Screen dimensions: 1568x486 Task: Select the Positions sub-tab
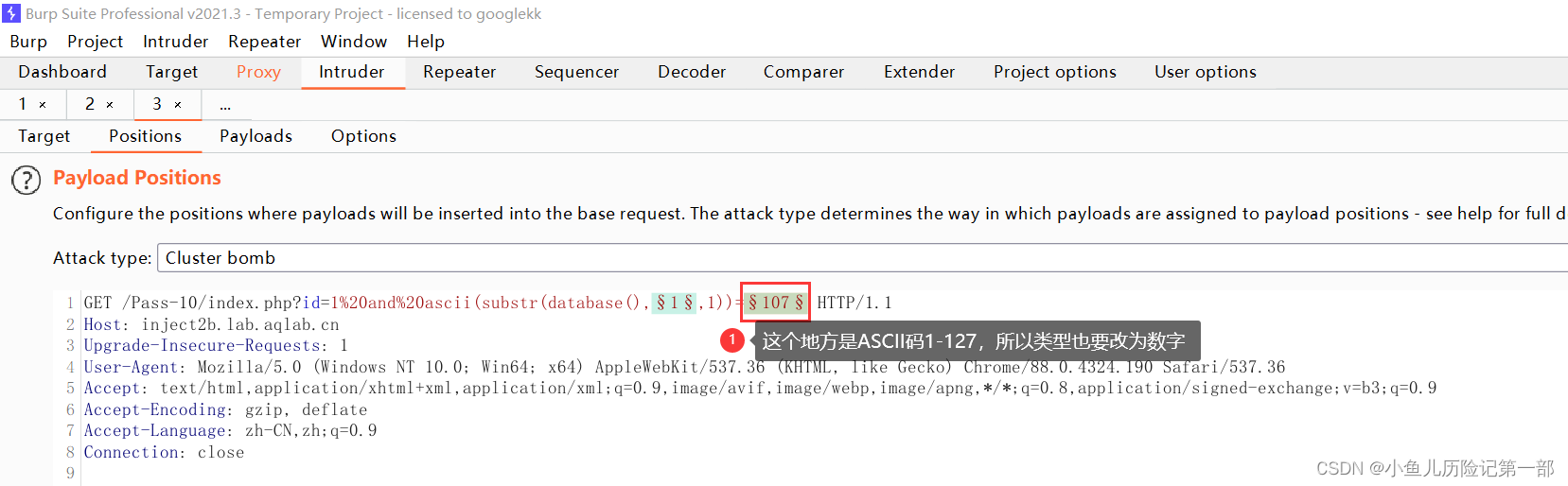(x=145, y=136)
